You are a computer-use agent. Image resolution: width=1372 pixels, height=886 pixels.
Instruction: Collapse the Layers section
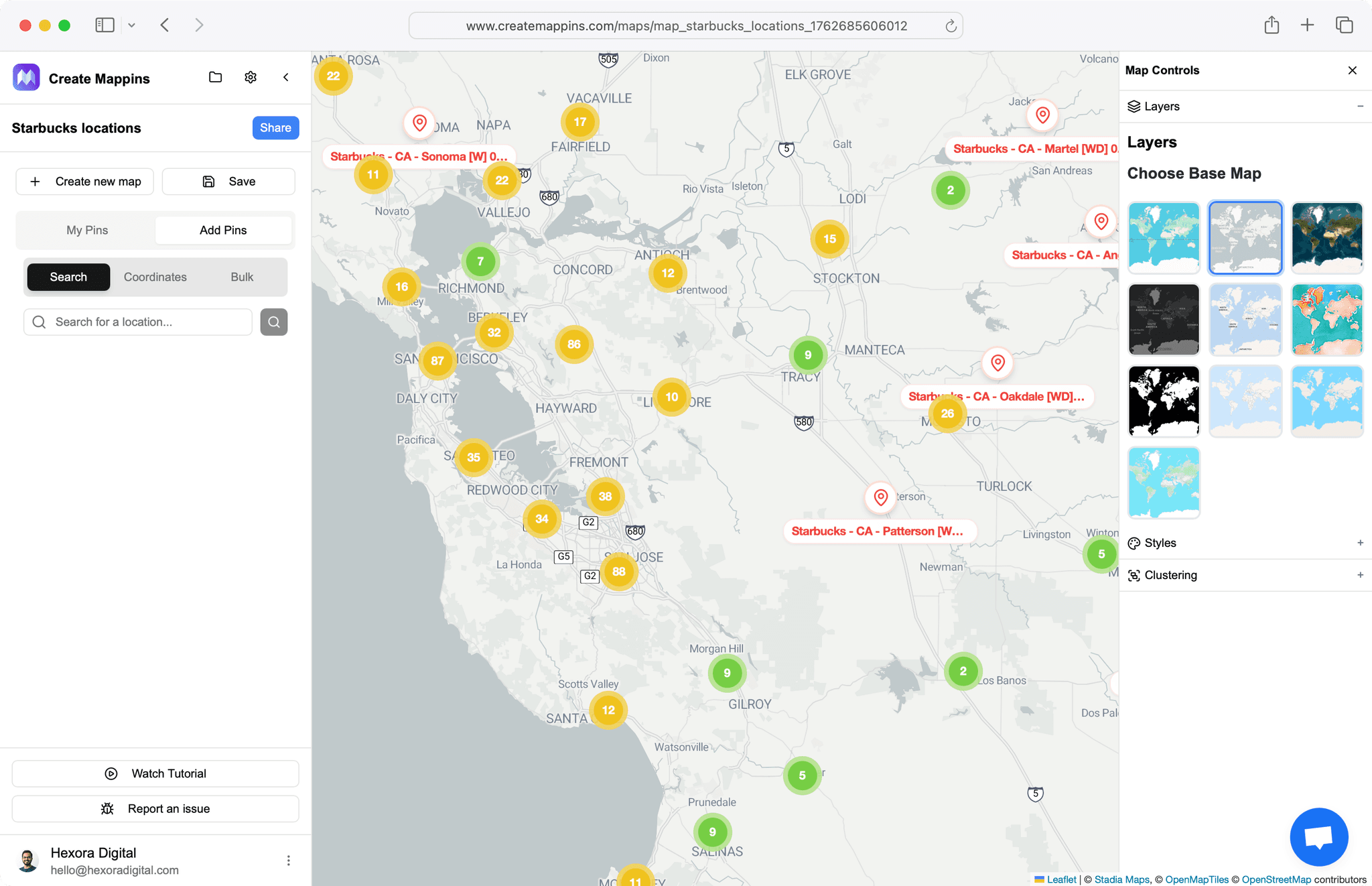(1360, 106)
